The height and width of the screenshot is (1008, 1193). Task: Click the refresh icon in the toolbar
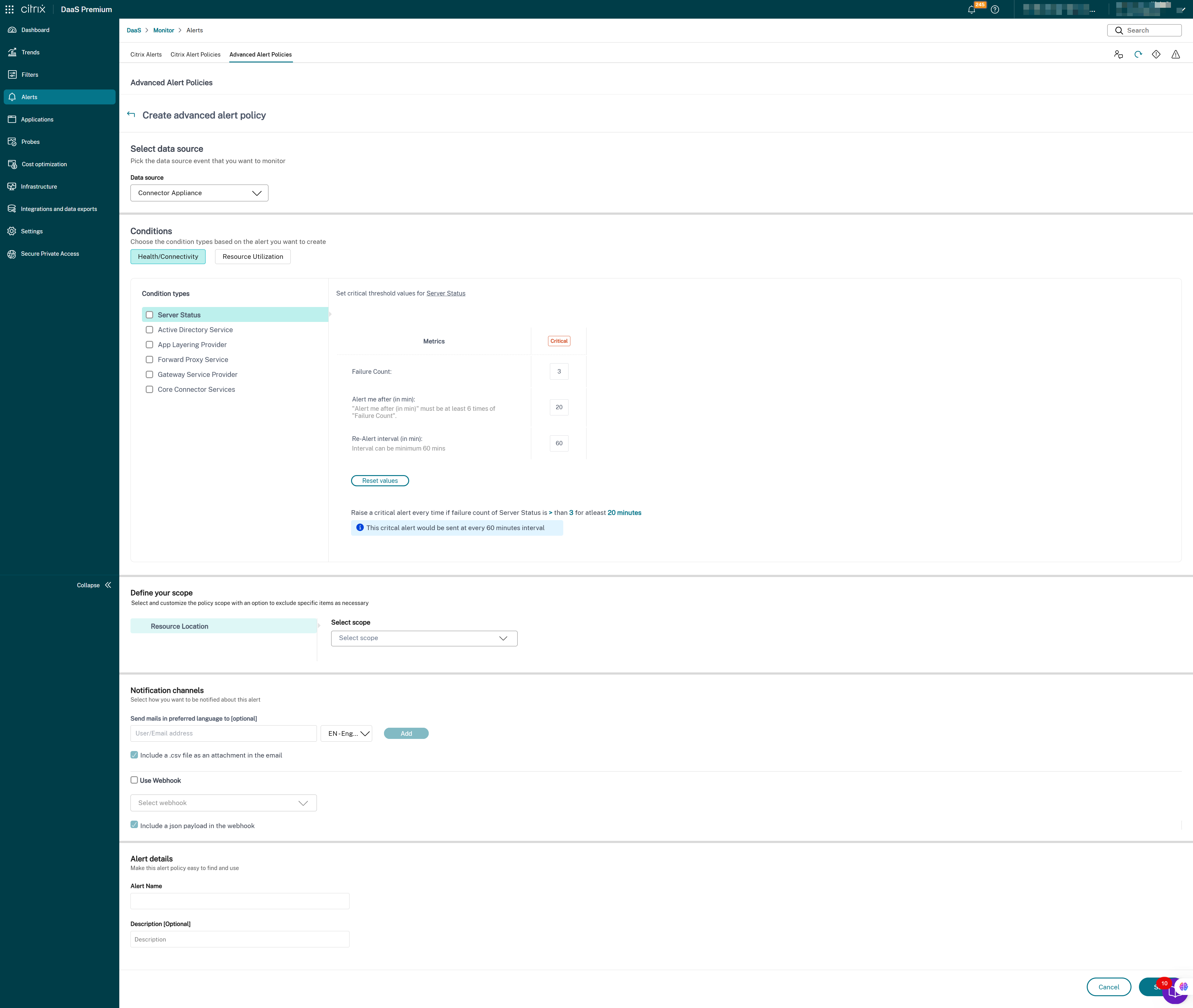click(1138, 54)
